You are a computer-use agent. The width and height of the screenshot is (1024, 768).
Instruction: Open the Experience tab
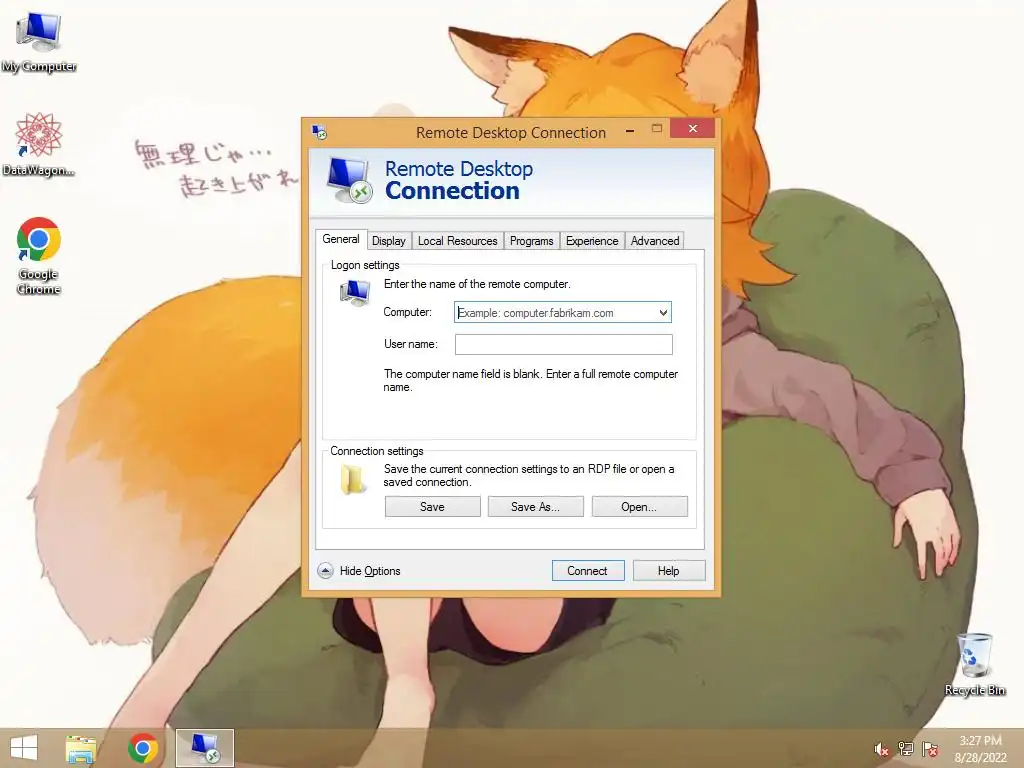[592, 241]
